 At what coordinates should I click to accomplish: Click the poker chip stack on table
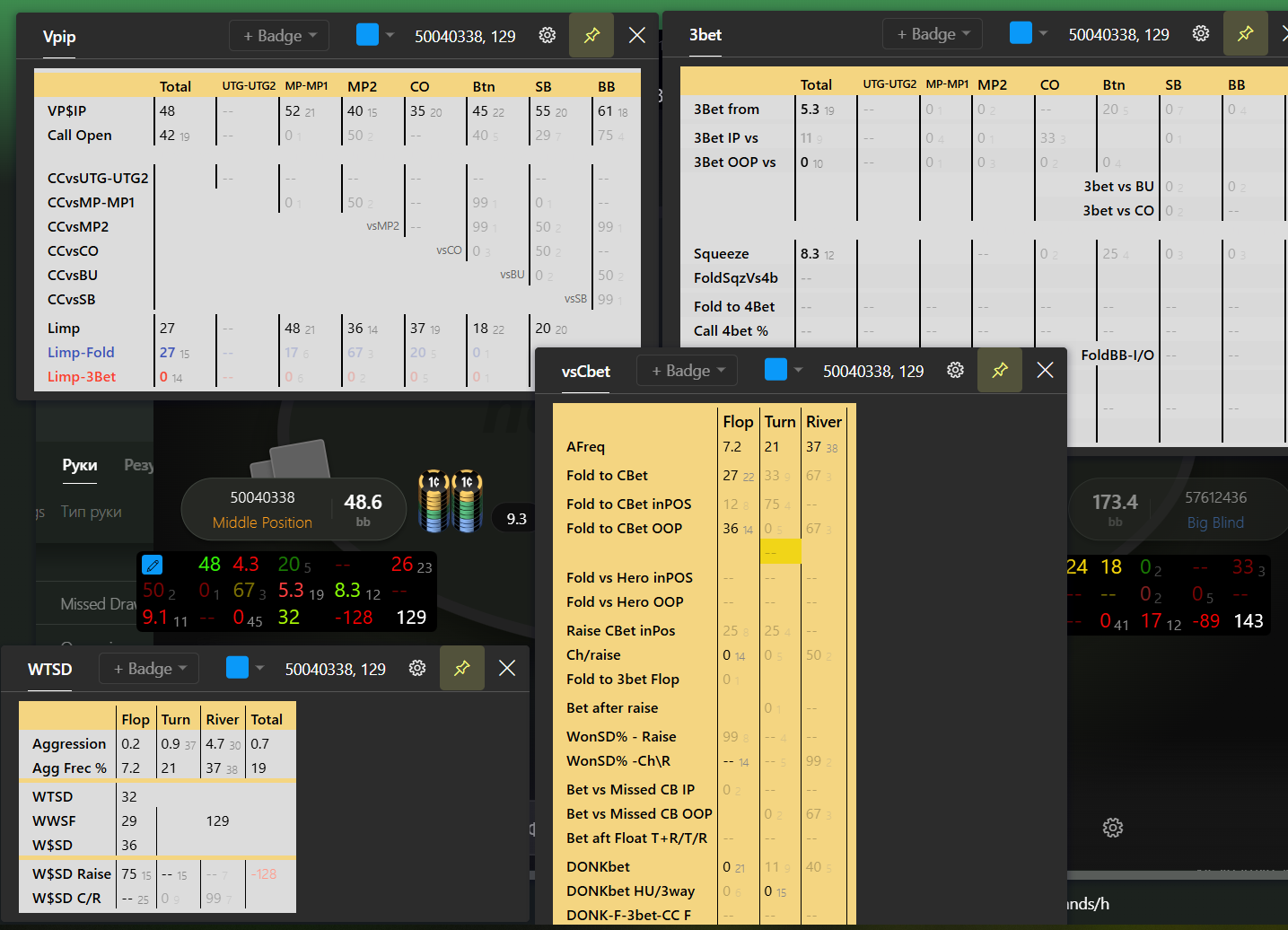click(x=451, y=501)
